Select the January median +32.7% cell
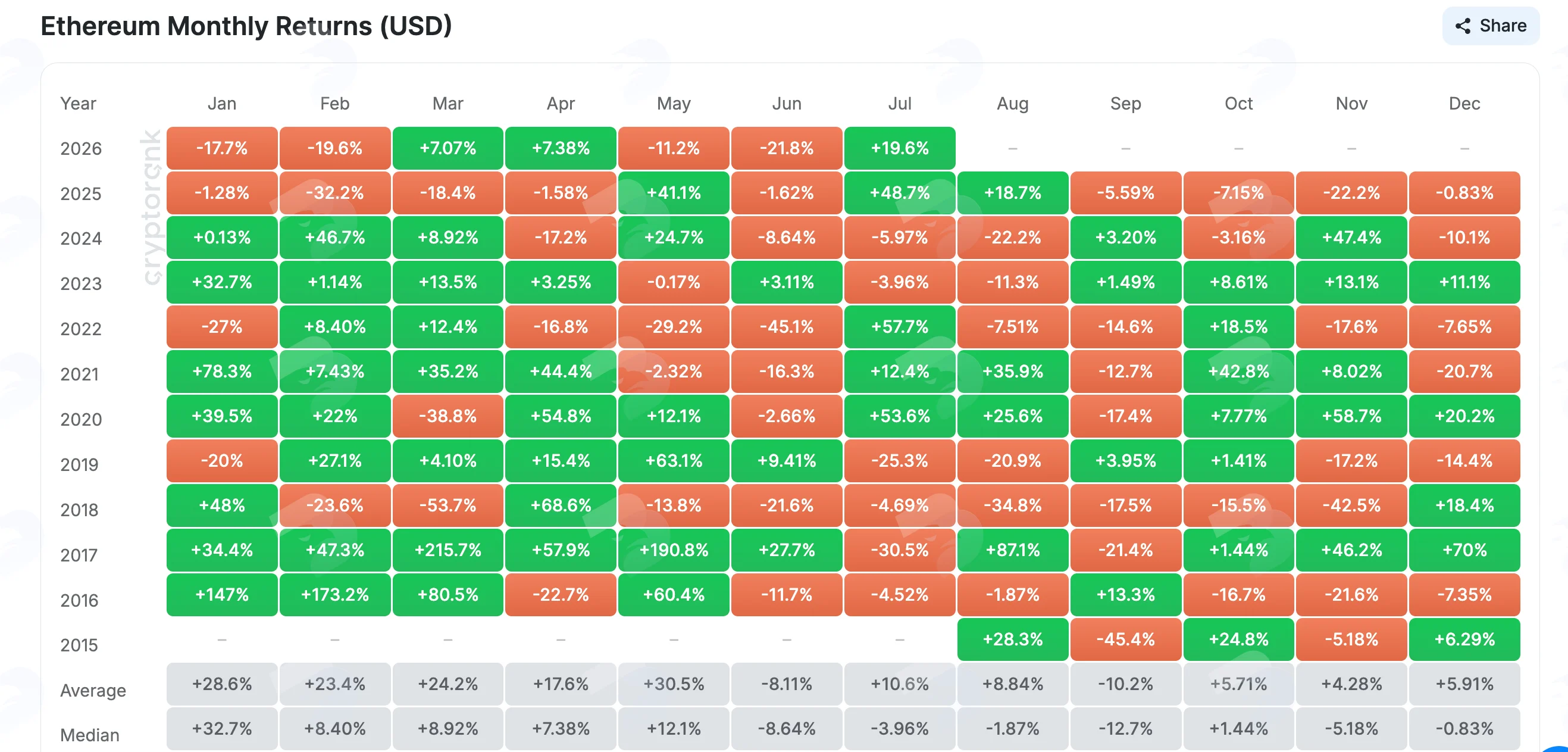This screenshot has height=752, width=1568. (221, 728)
